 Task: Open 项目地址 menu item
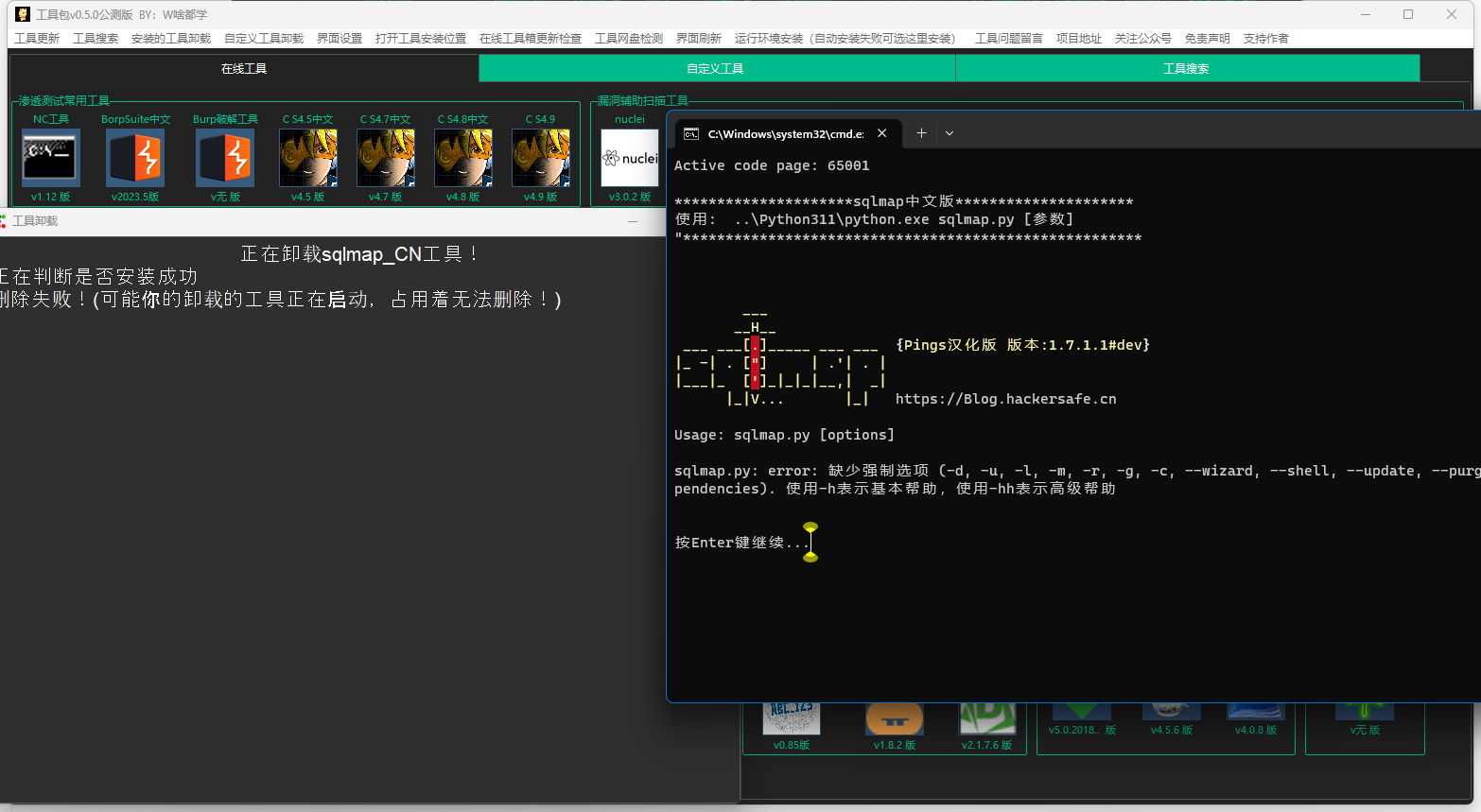coord(1079,39)
